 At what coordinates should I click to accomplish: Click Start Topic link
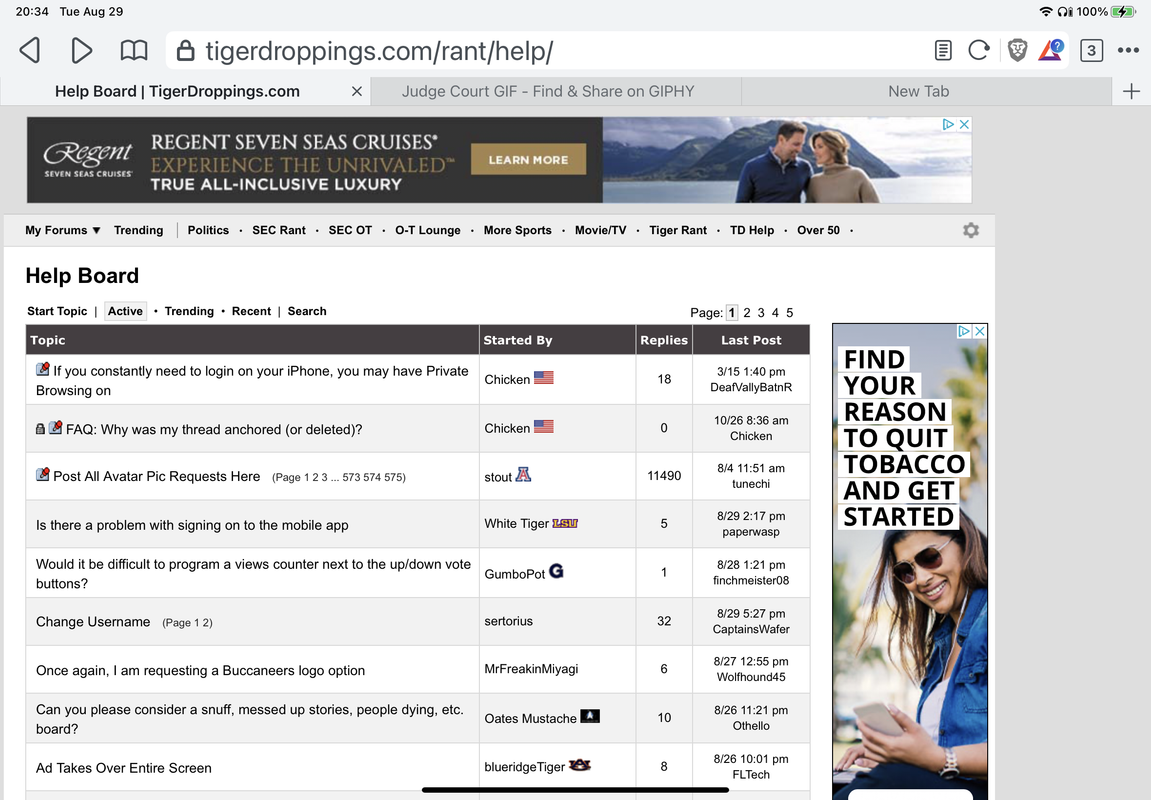57,311
